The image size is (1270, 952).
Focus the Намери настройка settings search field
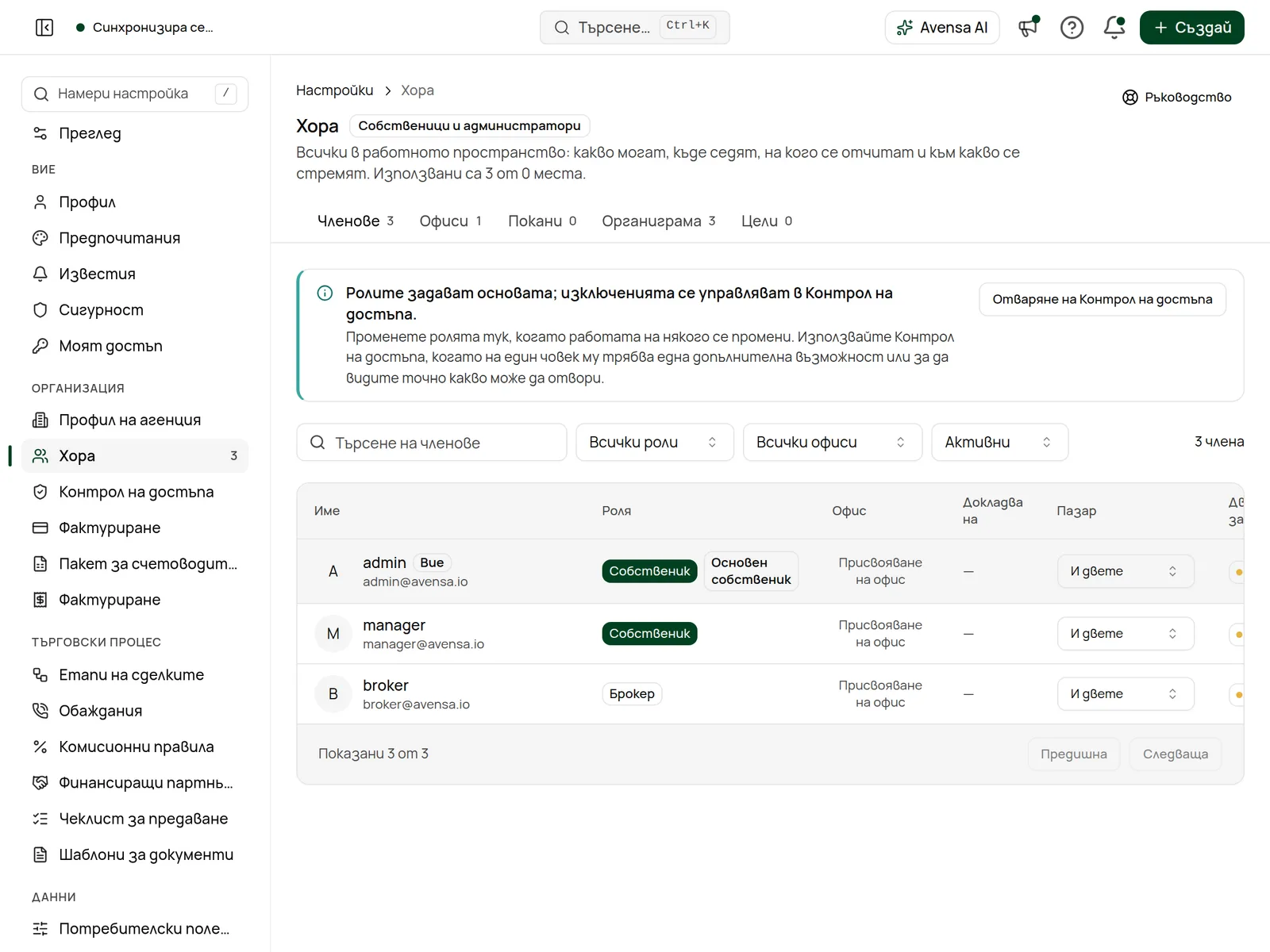135,94
